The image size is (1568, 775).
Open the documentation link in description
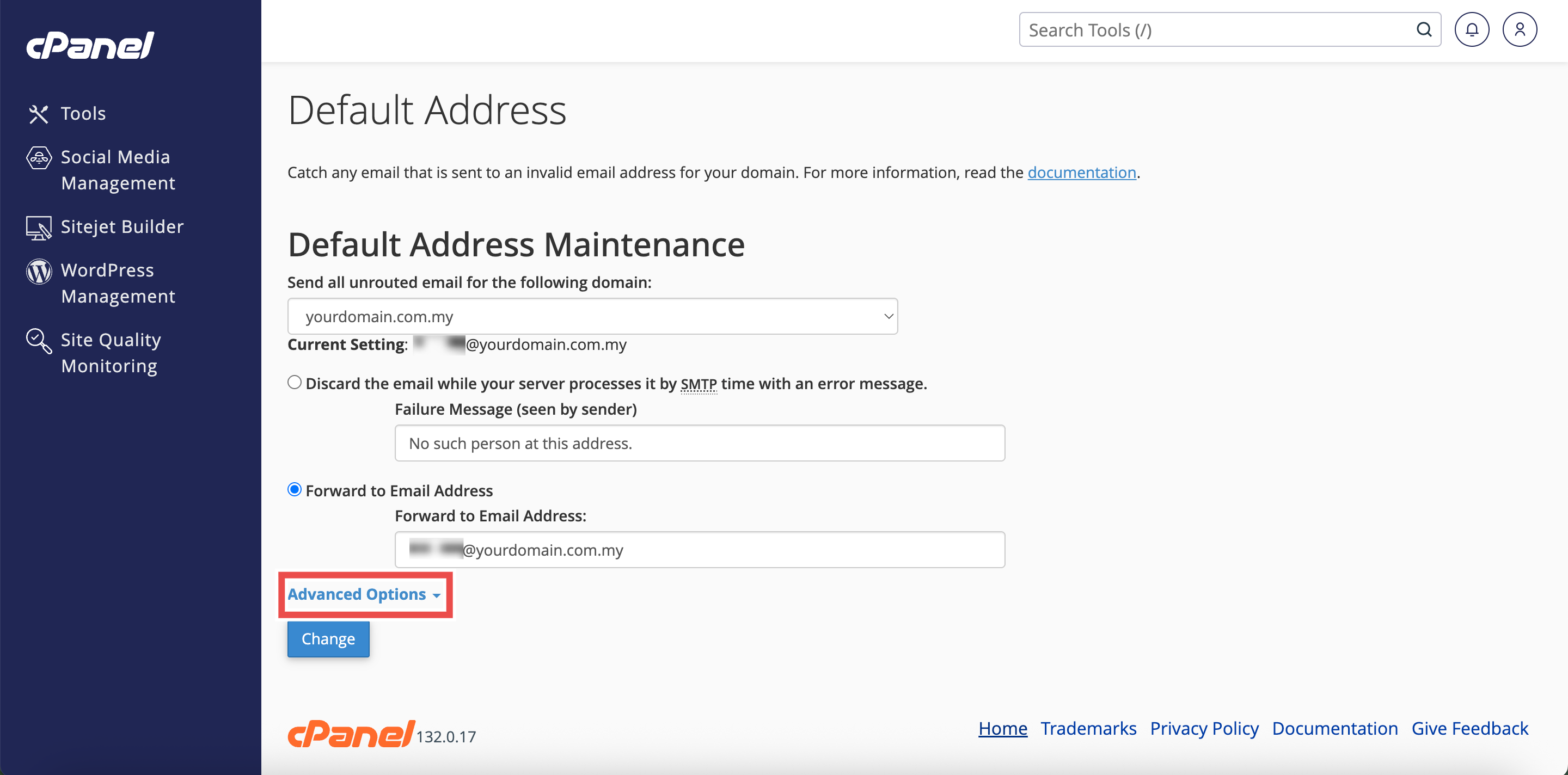coord(1081,173)
